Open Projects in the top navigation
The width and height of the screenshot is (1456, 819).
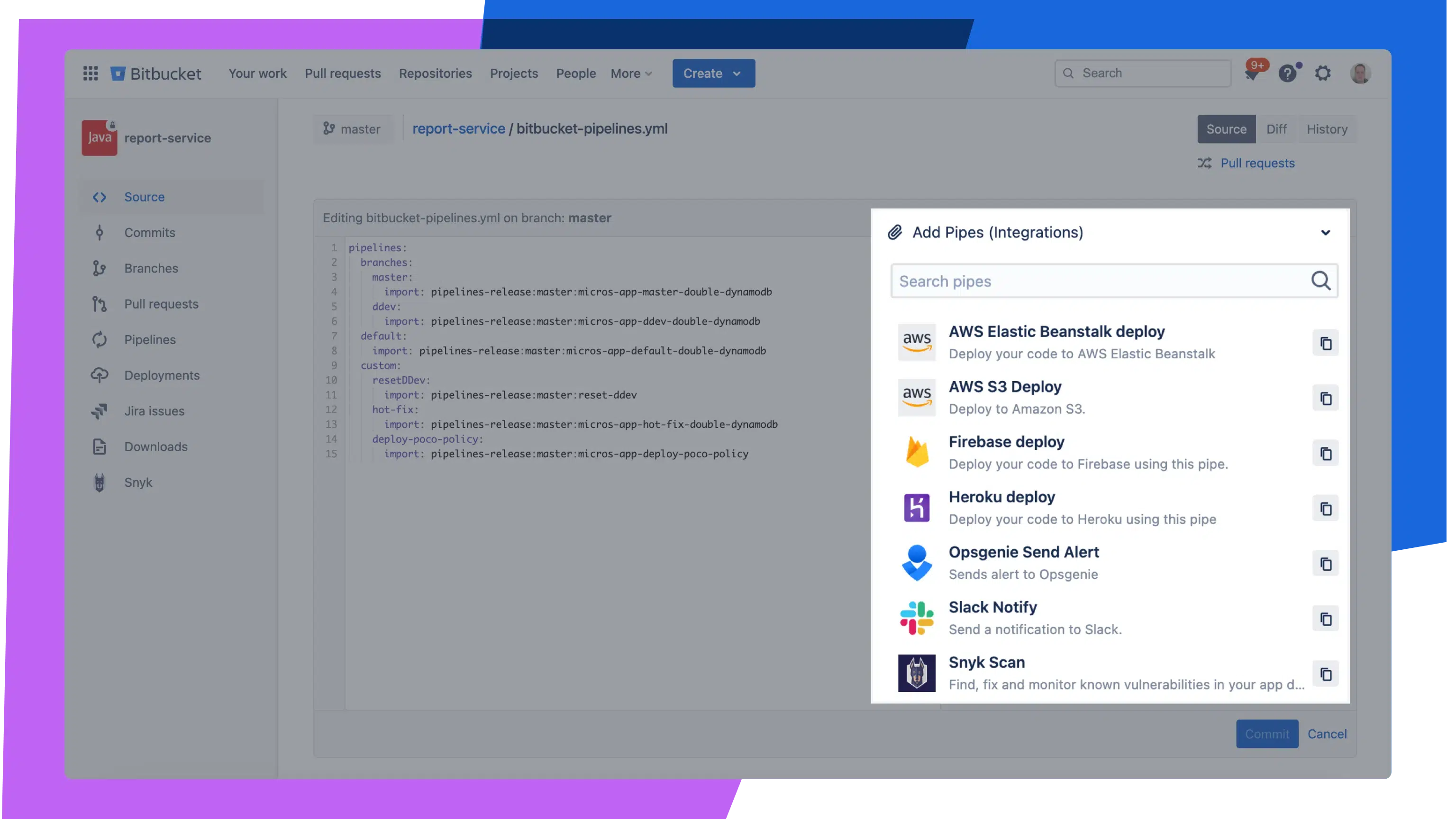coord(514,73)
